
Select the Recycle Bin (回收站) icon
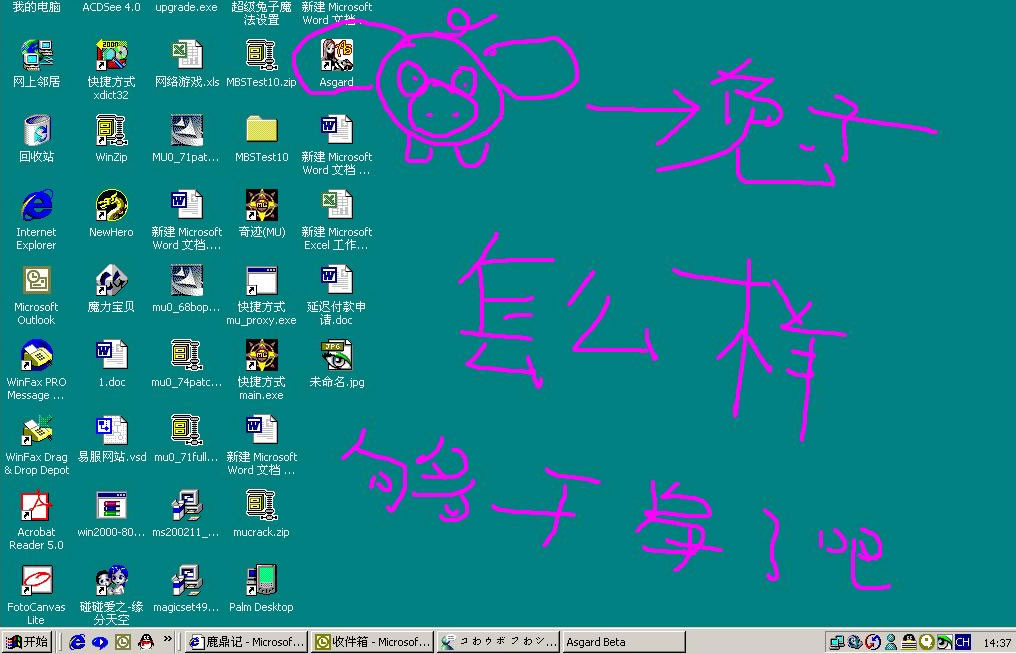click(37, 131)
